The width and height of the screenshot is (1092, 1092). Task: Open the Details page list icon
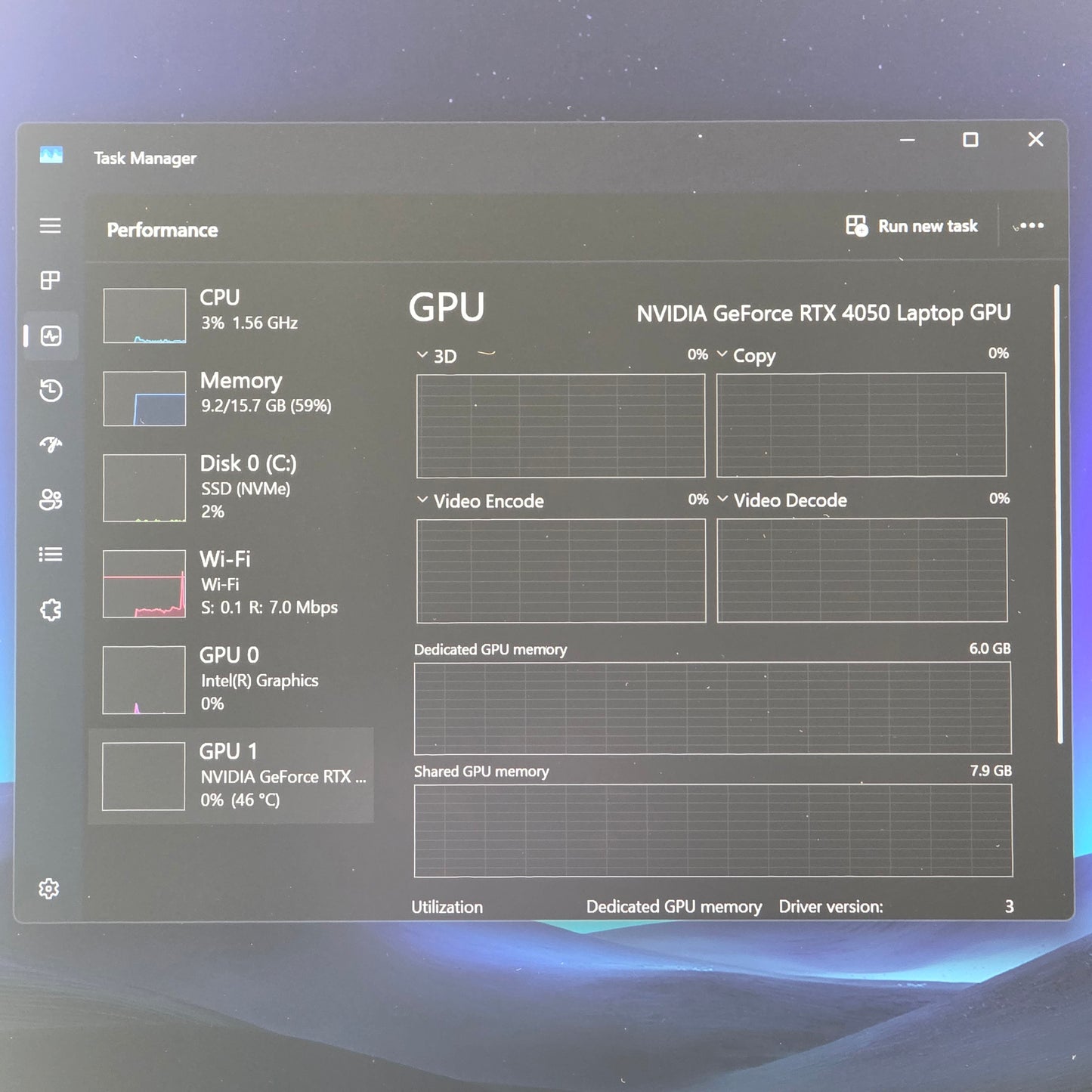51,555
